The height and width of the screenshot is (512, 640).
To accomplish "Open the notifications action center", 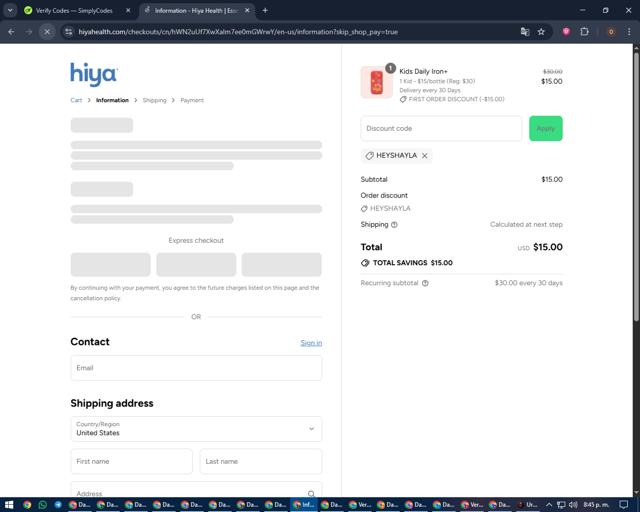I will coord(623,505).
